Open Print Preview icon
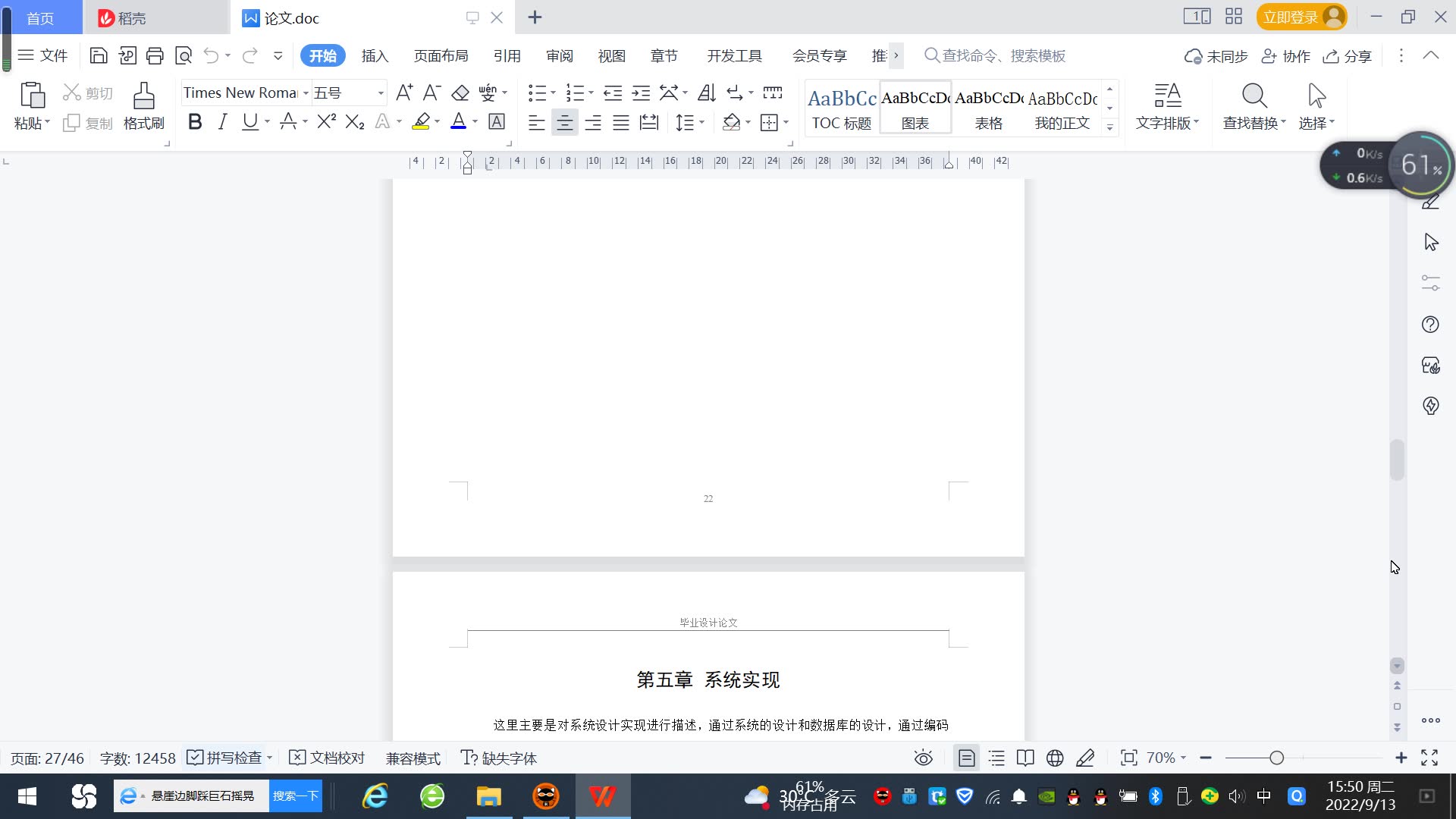 tap(184, 55)
